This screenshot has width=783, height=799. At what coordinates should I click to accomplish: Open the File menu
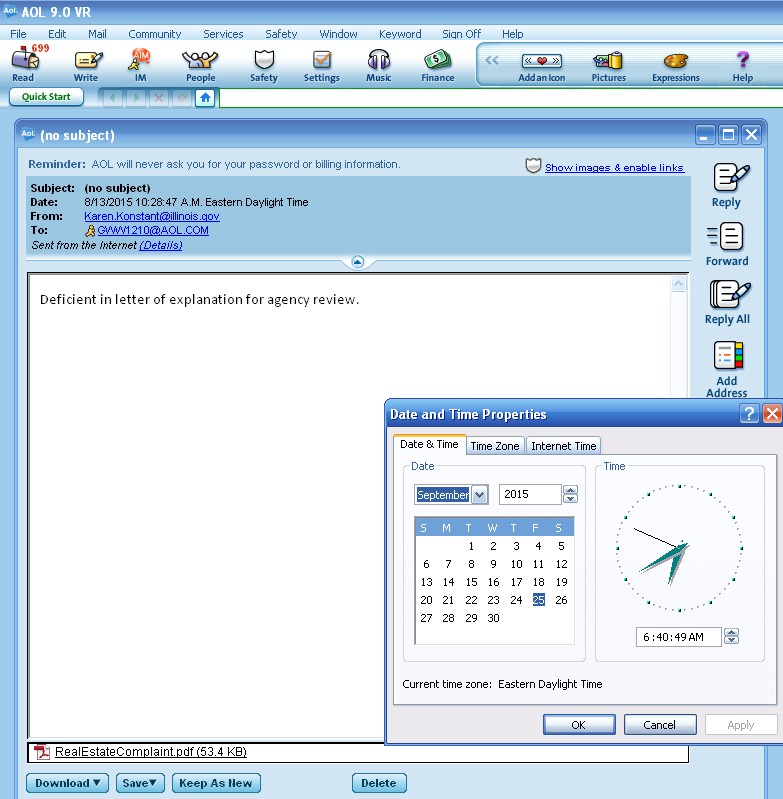[x=18, y=34]
